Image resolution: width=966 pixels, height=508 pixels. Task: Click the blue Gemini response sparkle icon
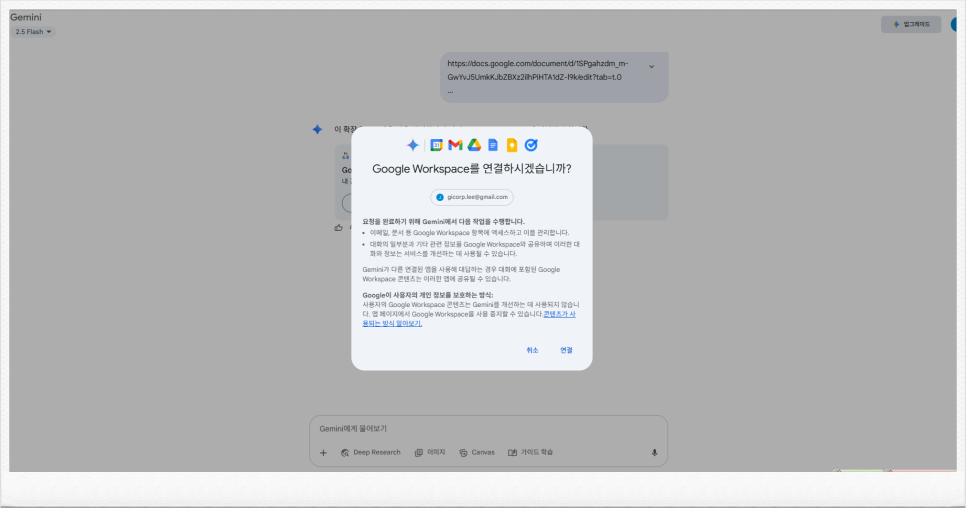click(317, 129)
